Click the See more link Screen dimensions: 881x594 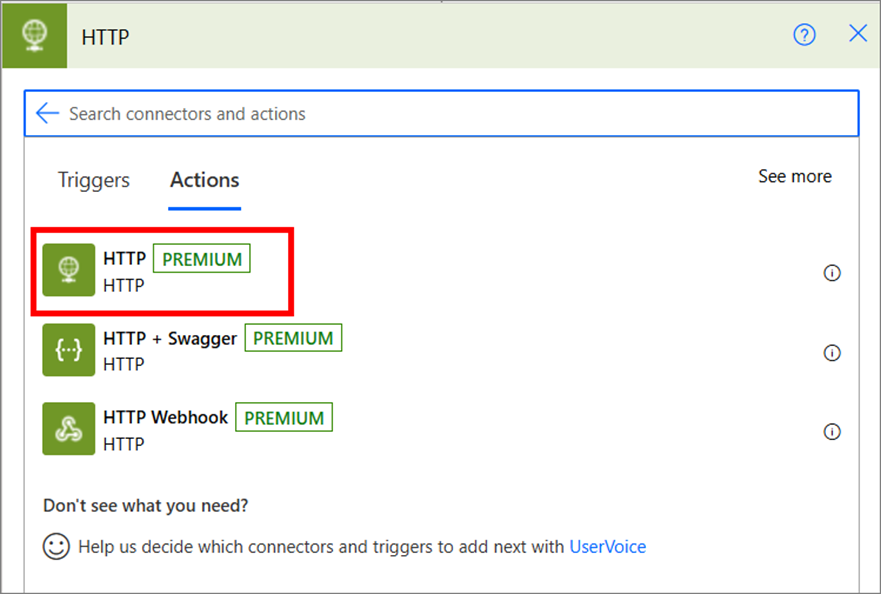[794, 176]
